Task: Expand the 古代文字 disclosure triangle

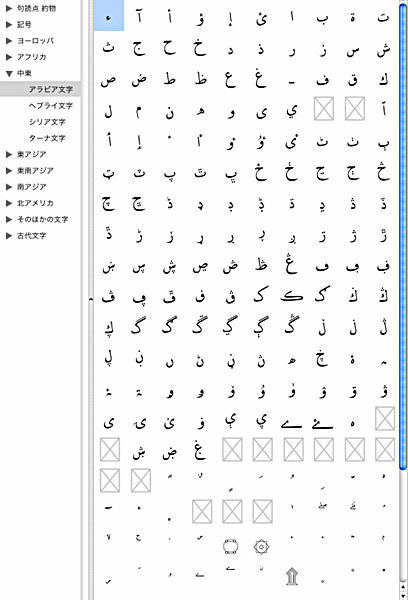Action: click(x=9, y=236)
